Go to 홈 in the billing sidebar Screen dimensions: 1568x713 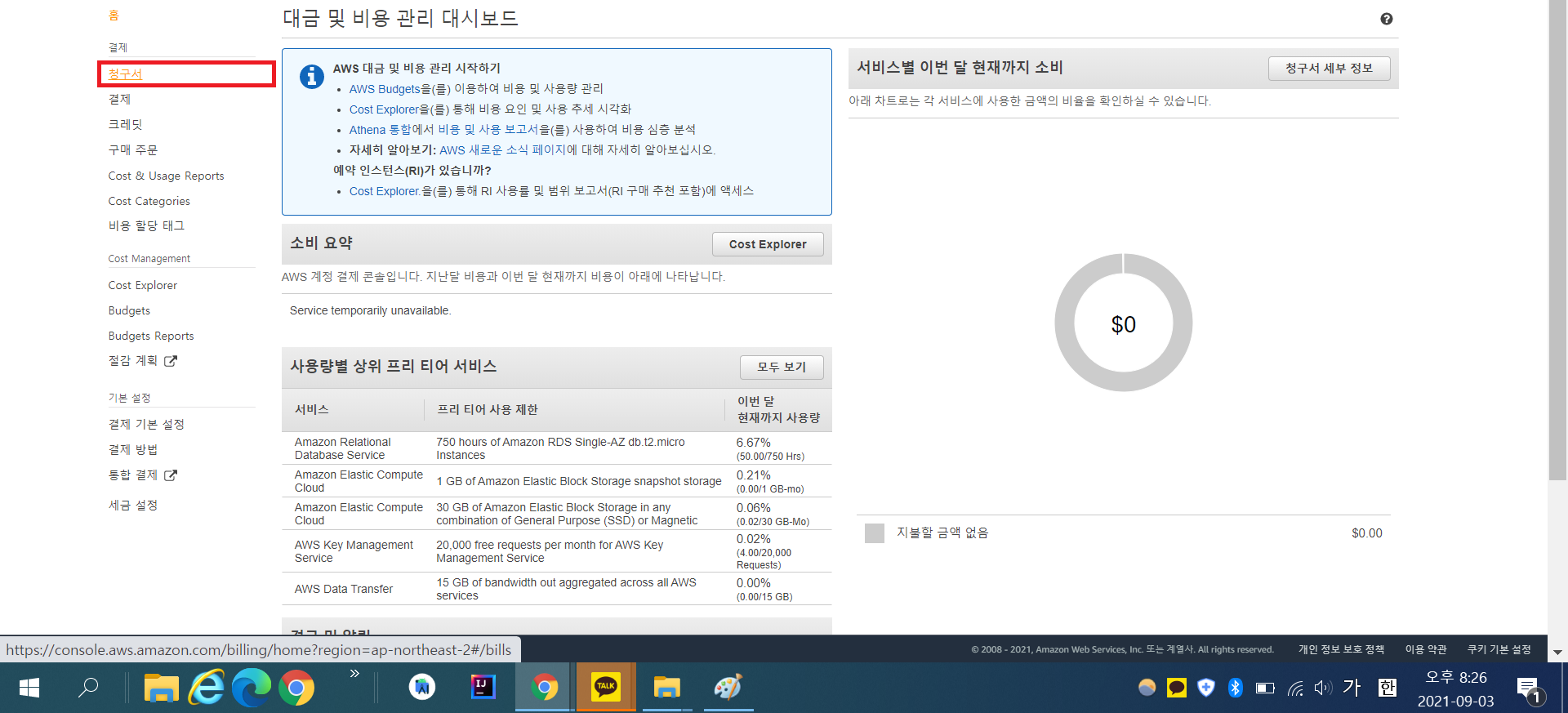[114, 16]
